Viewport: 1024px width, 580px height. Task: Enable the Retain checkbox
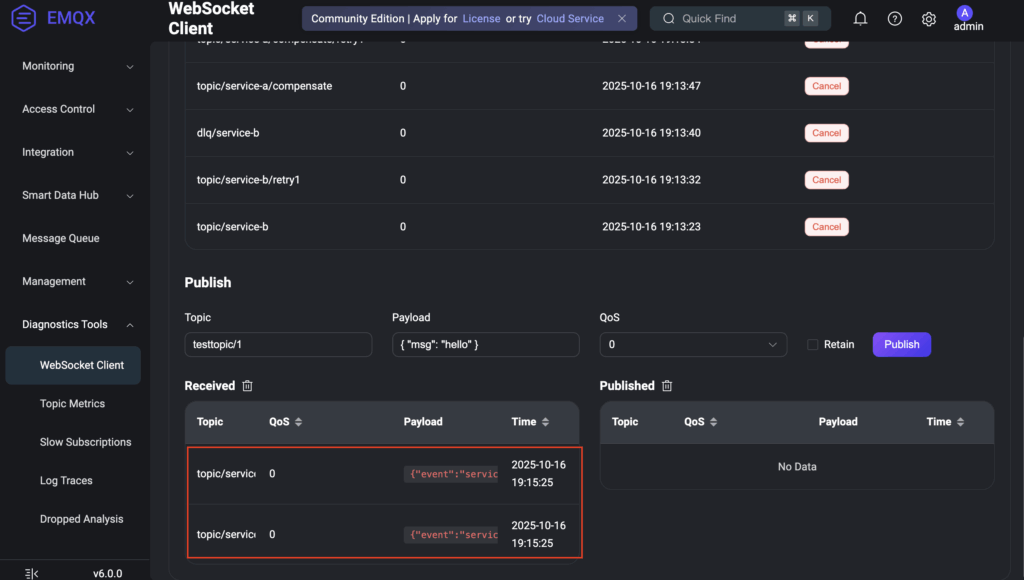[813, 344]
